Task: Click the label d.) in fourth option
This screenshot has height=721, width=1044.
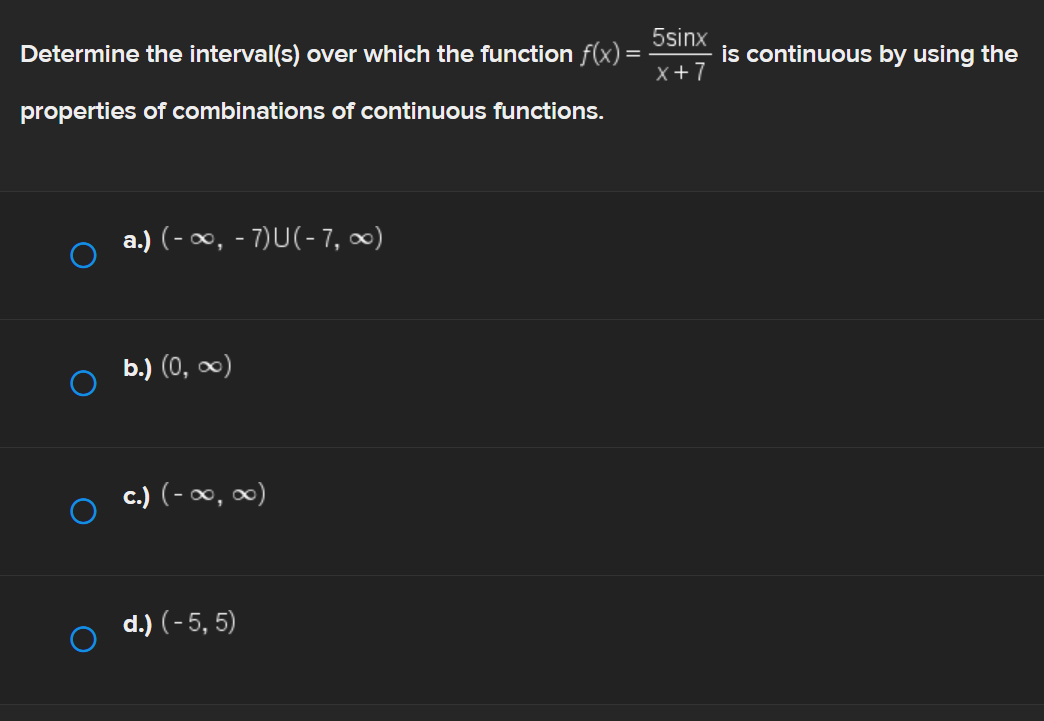Action: click(x=135, y=624)
